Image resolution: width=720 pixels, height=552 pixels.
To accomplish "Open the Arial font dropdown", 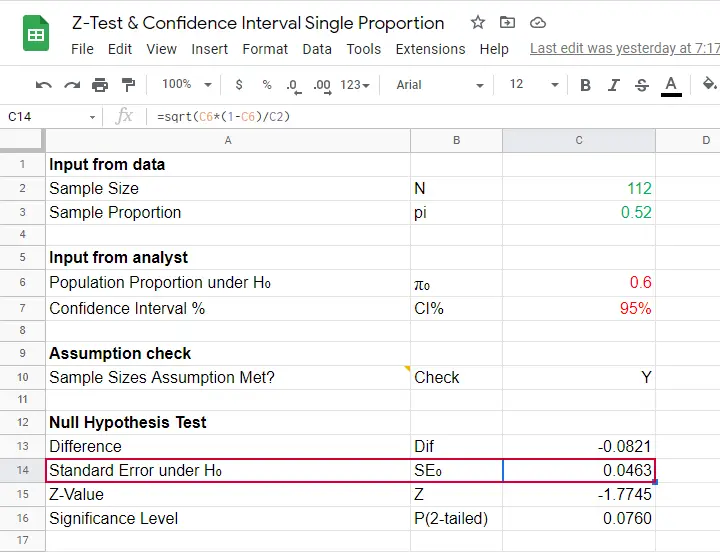I will [x=439, y=85].
